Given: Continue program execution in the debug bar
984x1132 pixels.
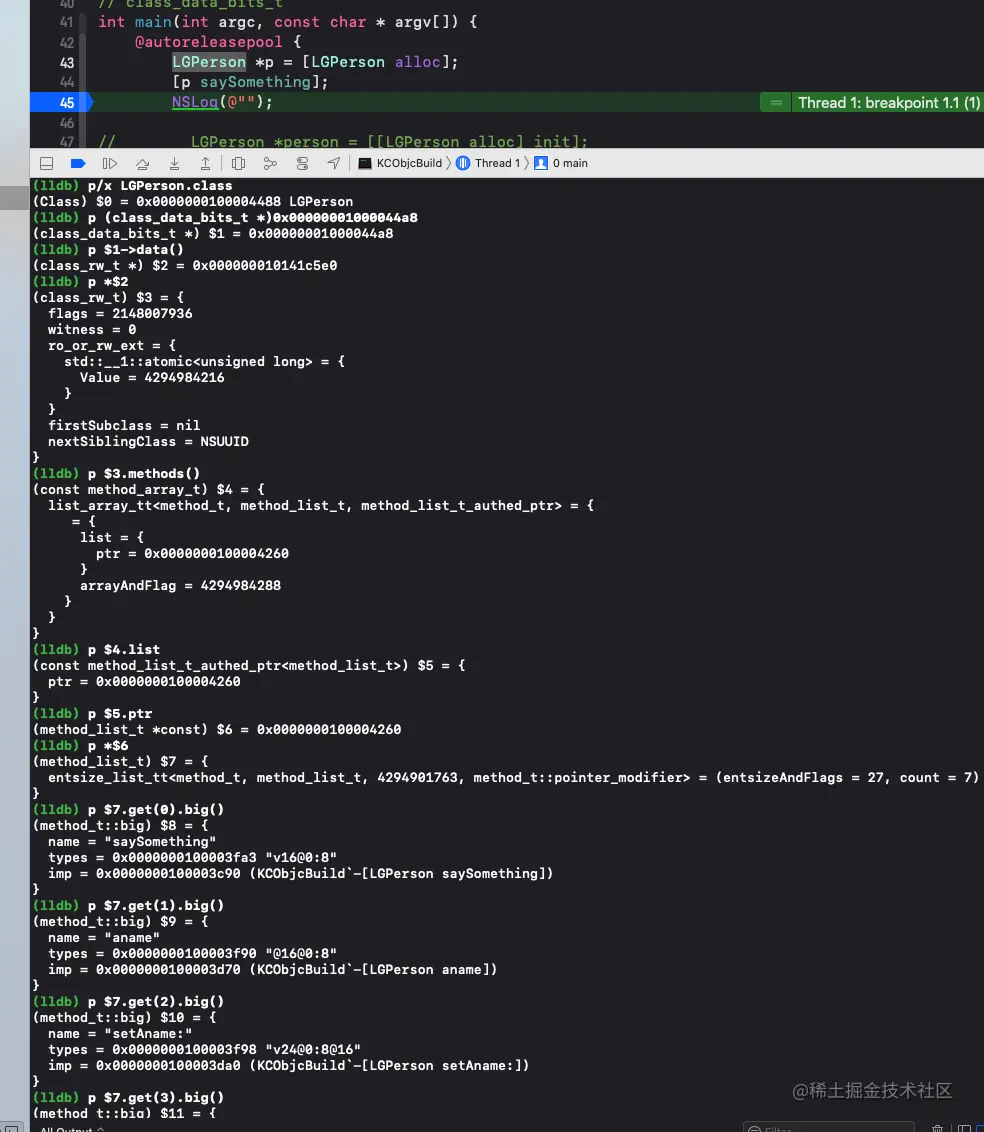Looking at the screenshot, I should (110, 163).
